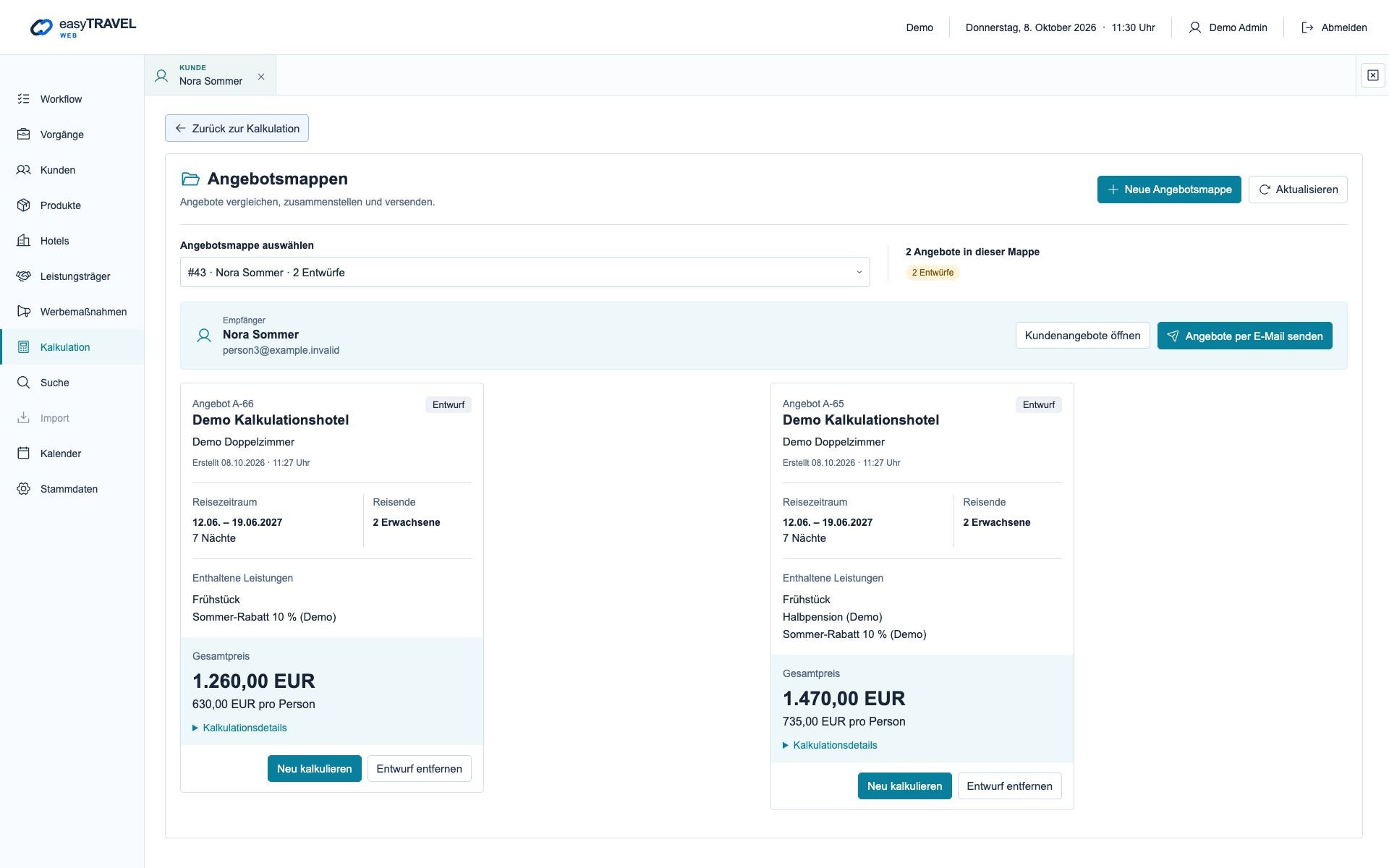Click the Import download icon
Viewport: 1389px width, 868px height.
click(x=24, y=418)
